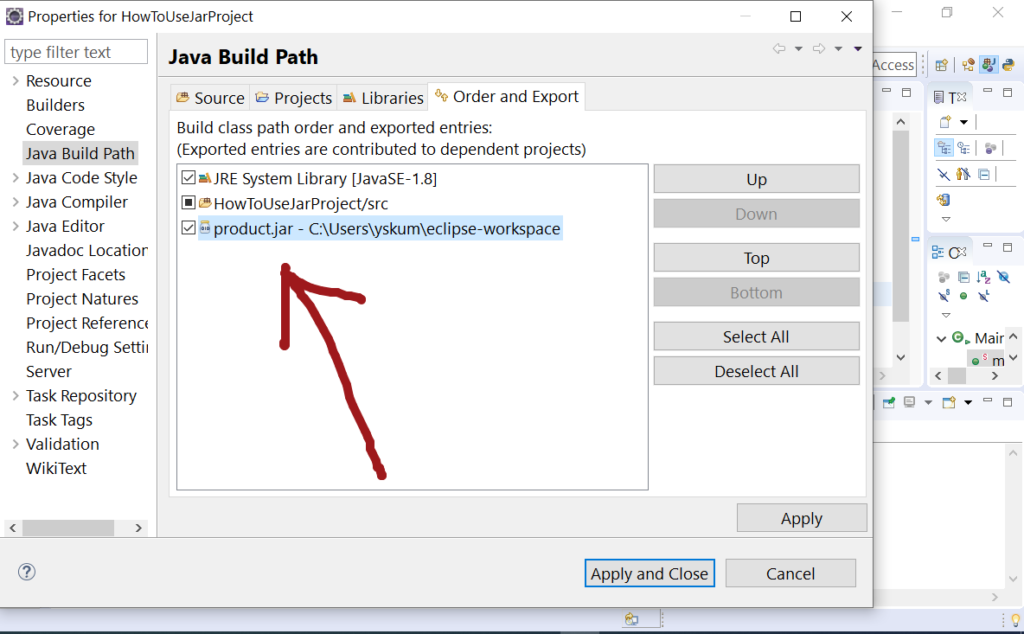Expand the Task Repository node
The image size is (1024, 634).
coord(14,396)
